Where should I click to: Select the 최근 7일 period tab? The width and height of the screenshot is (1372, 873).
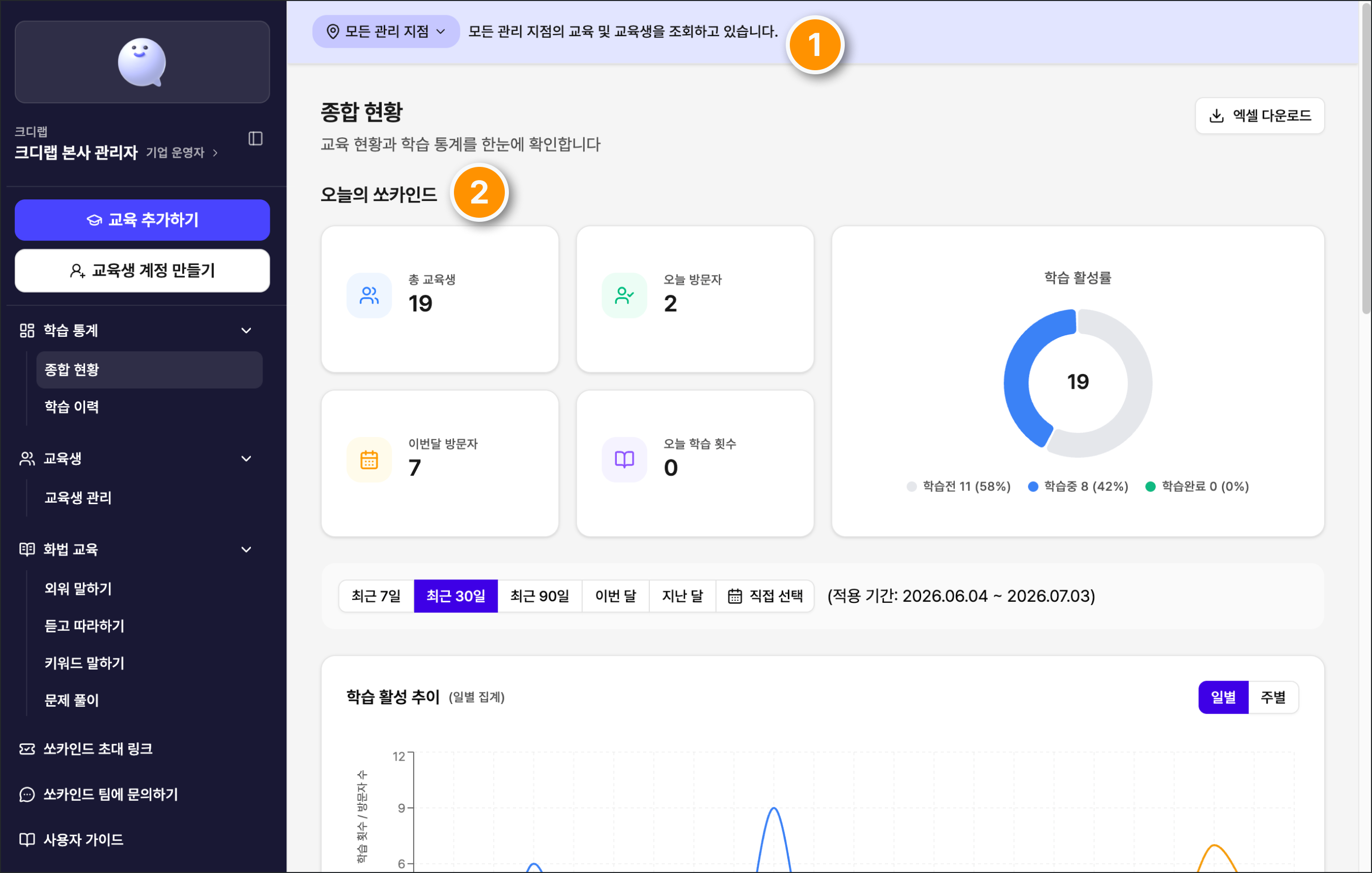click(376, 596)
